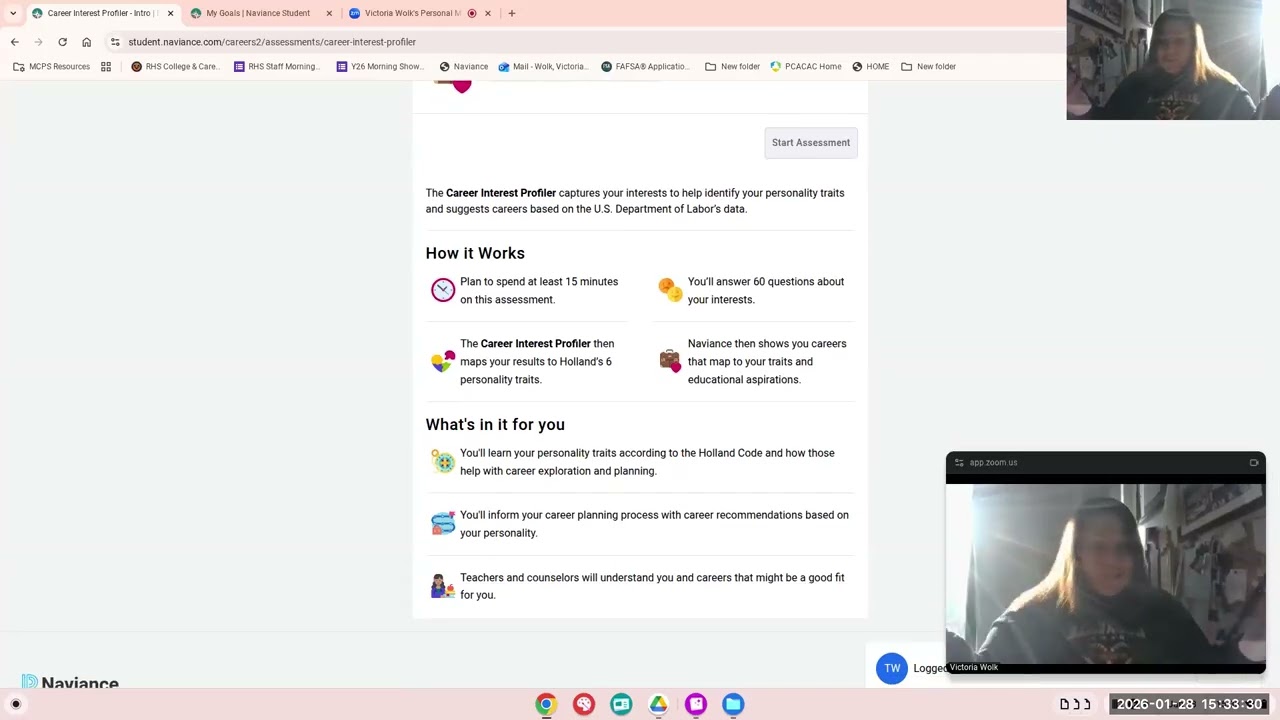Open the MCPS Resources bookmark folder

tap(51, 66)
